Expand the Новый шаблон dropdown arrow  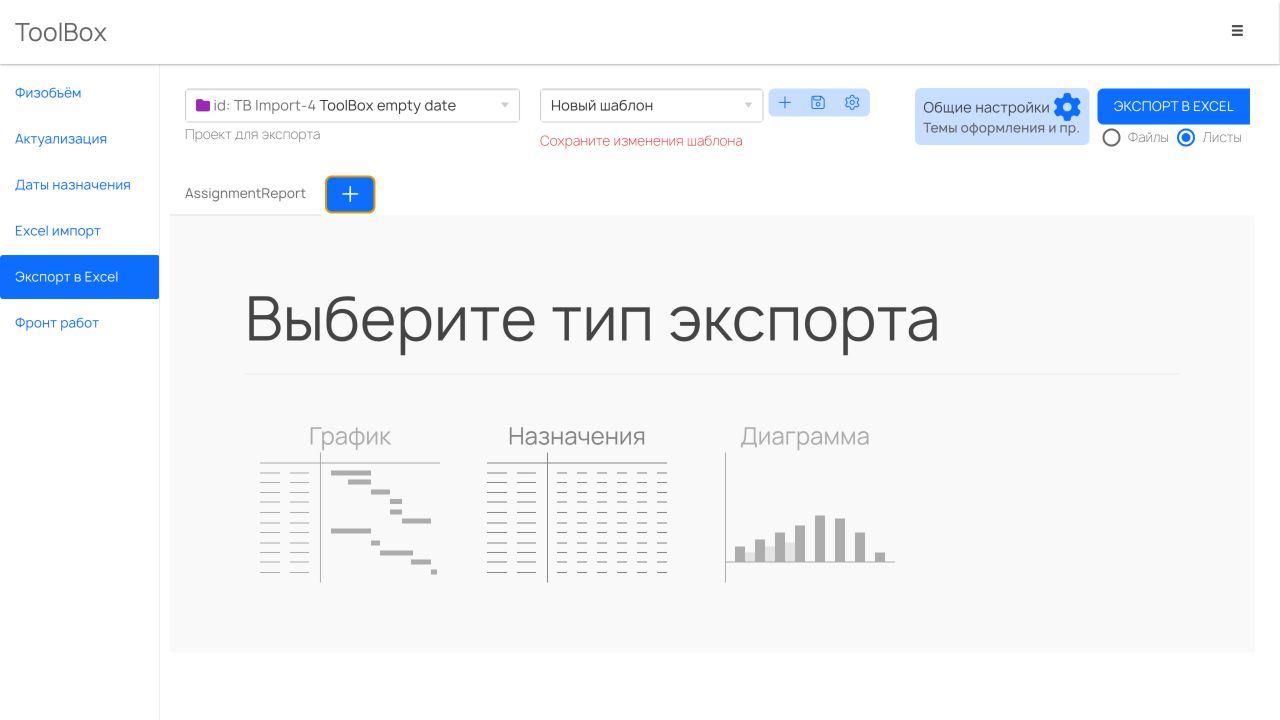748,105
